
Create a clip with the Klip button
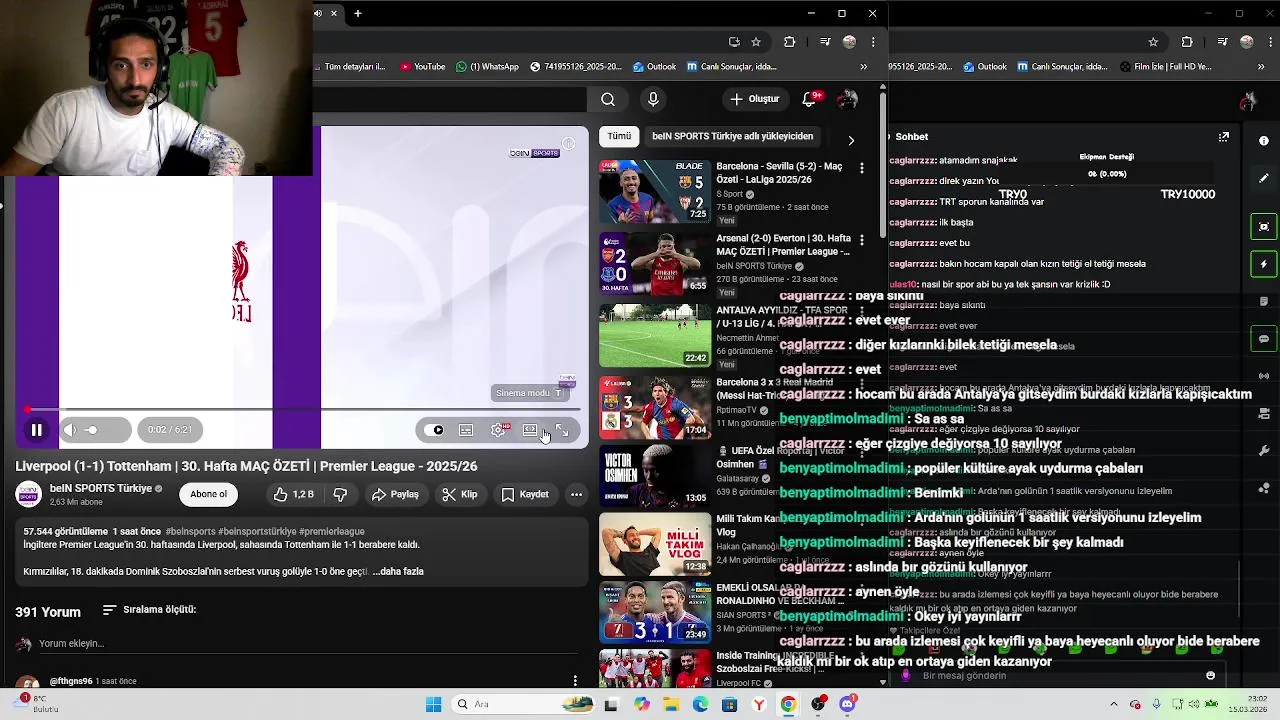(x=460, y=494)
